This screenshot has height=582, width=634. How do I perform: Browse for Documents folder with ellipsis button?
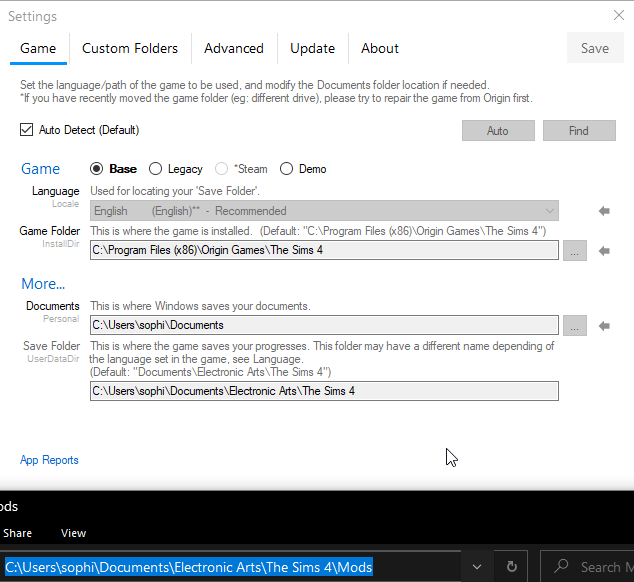tap(575, 326)
